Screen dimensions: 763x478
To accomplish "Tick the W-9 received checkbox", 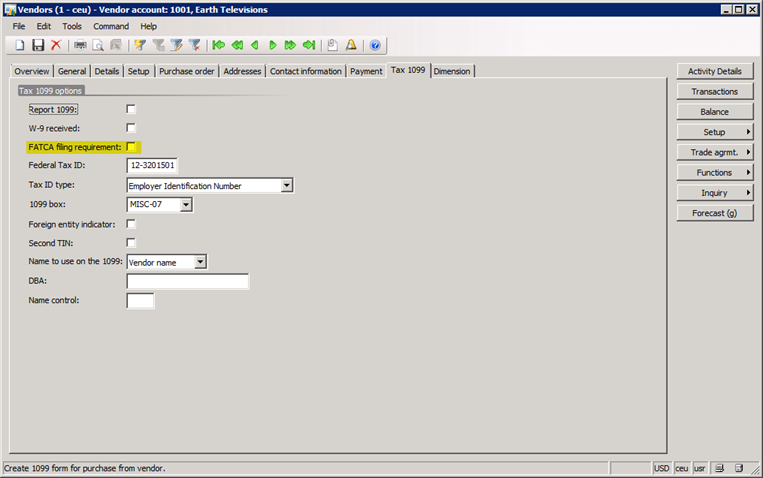I will pyautogui.click(x=131, y=128).
